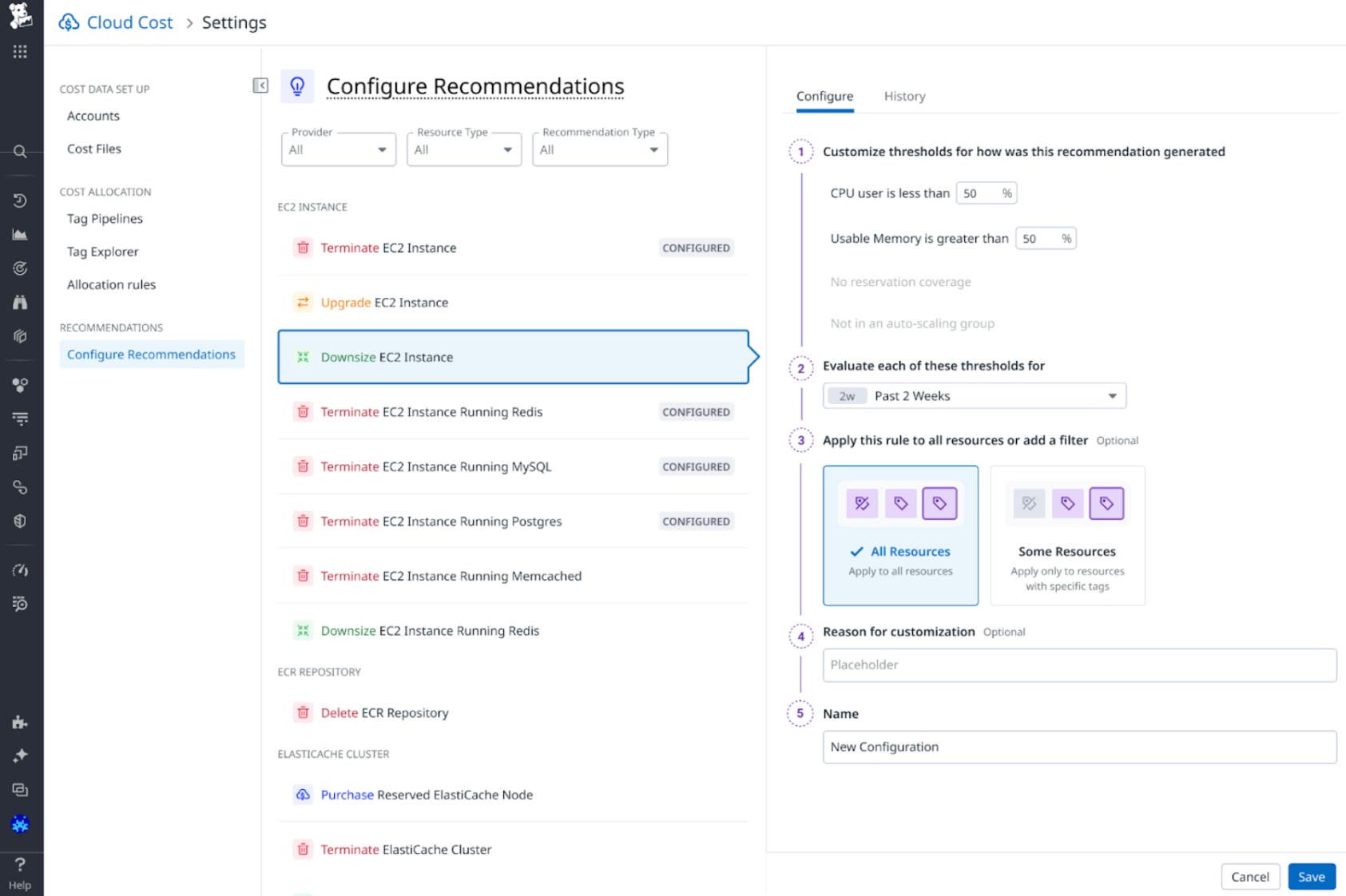Select the Some Resources filter option
The height and width of the screenshot is (896, 1346).
1067,535
